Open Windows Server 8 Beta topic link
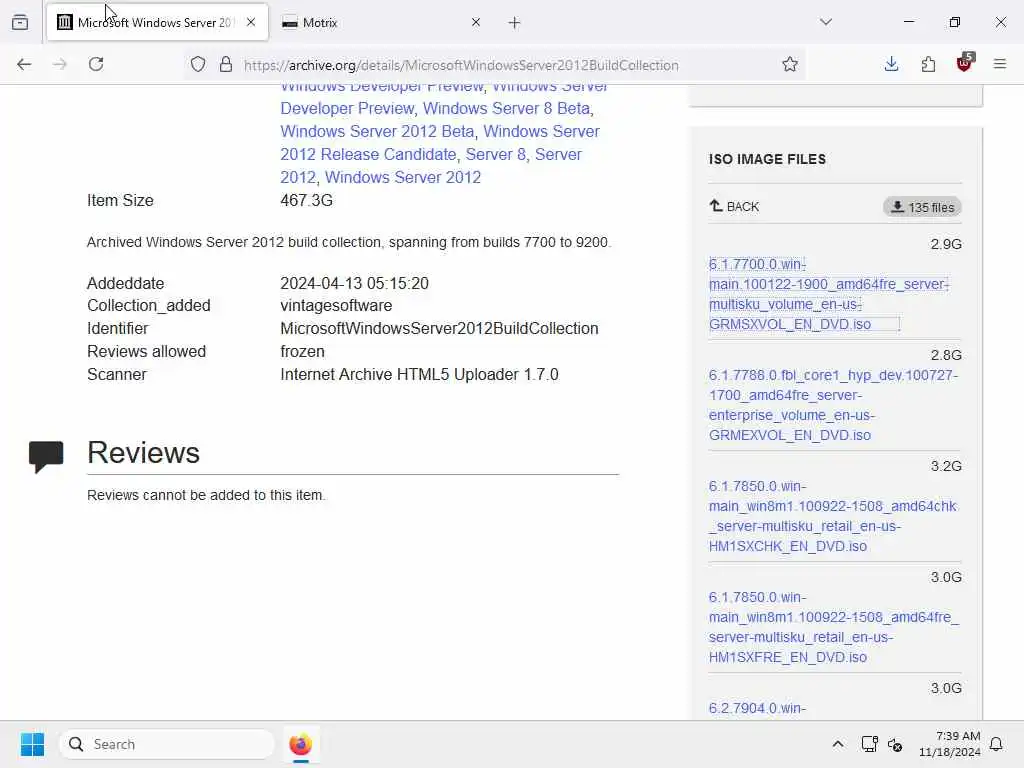The height and width of the screenshot is (768, 1024). [507, 108]
